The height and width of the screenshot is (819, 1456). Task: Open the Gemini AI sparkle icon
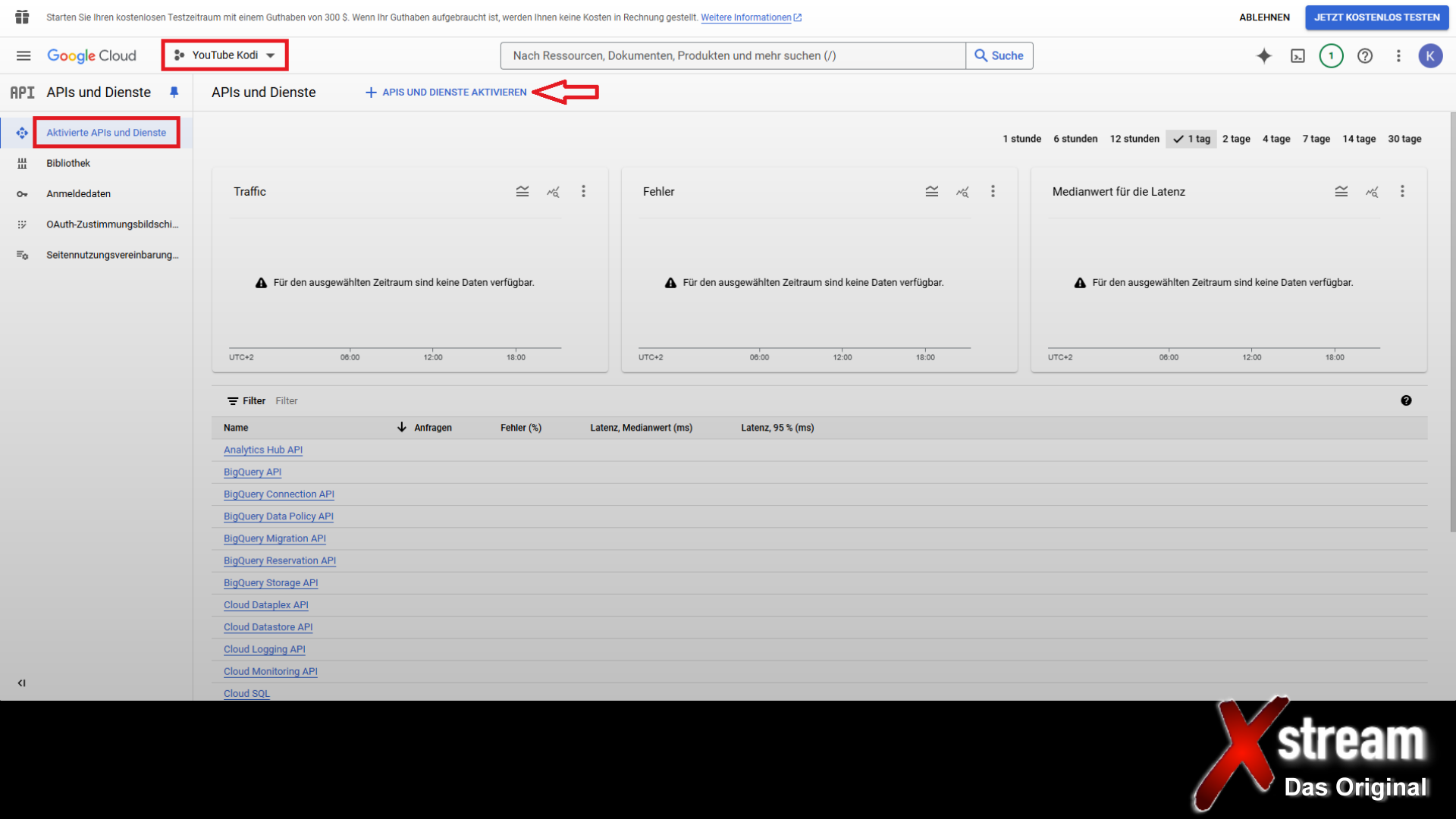click(1263, 55)
